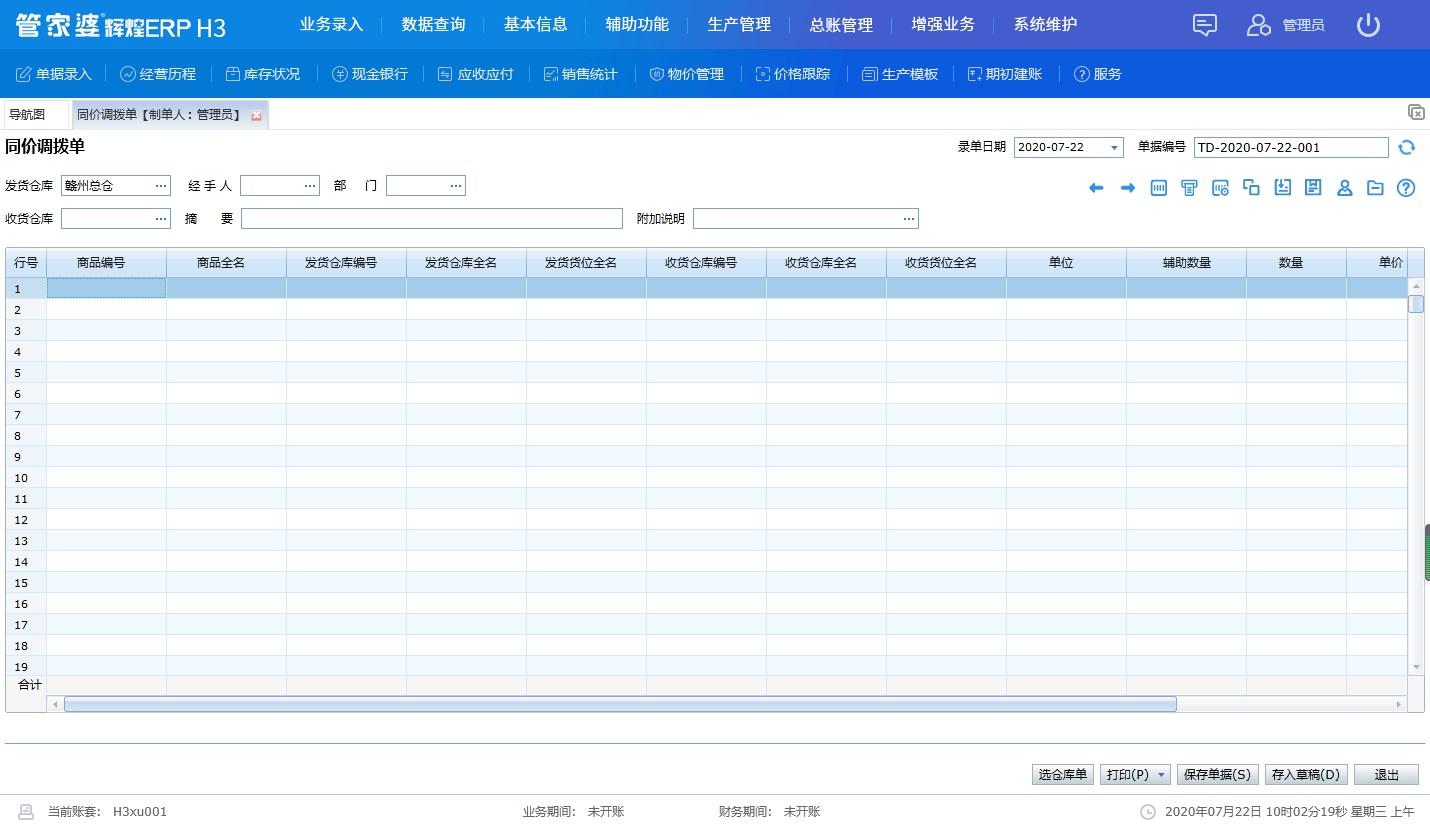Open the 增强业务 menu
The height and width of the screenshot is (827, 1430).
[943, 24]
